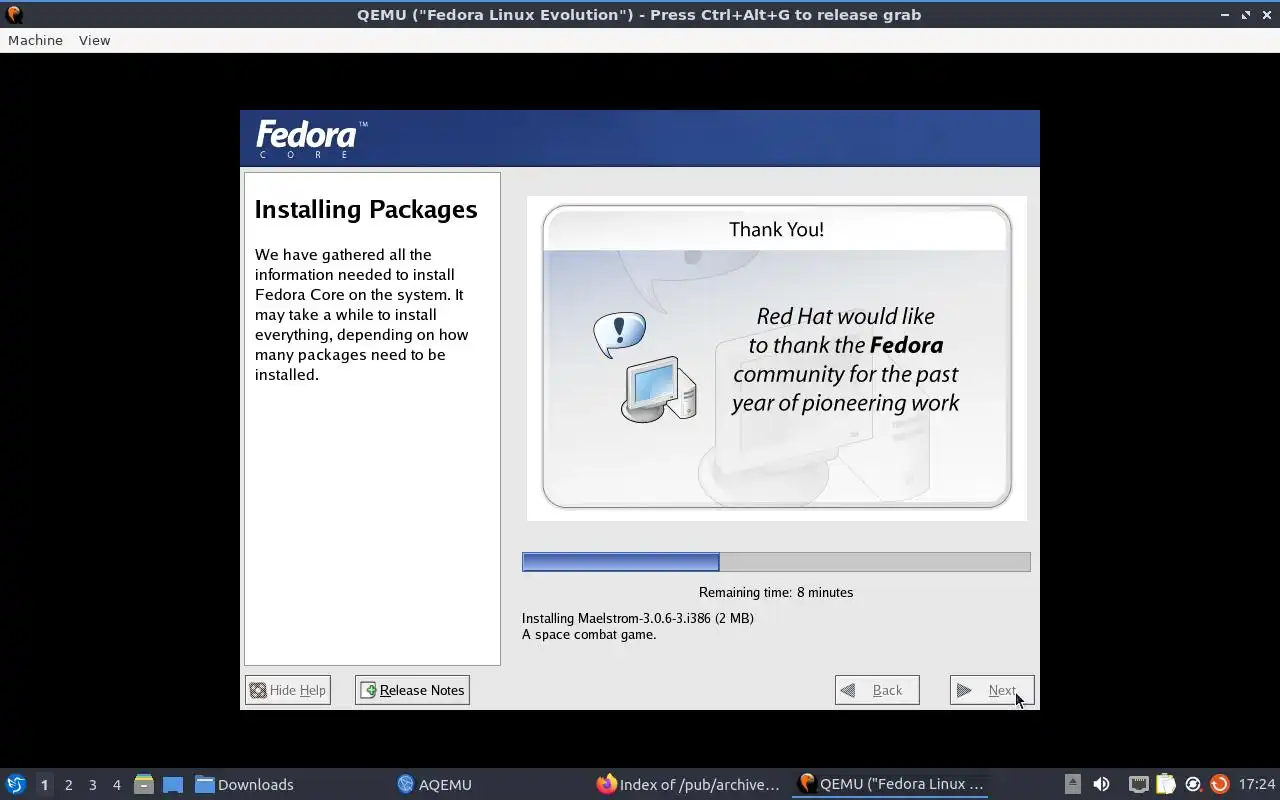Image resolution: width=1280 pixels, height=800 pixels.
Task: Switch to workspace 4
Action: click(116, 785)
